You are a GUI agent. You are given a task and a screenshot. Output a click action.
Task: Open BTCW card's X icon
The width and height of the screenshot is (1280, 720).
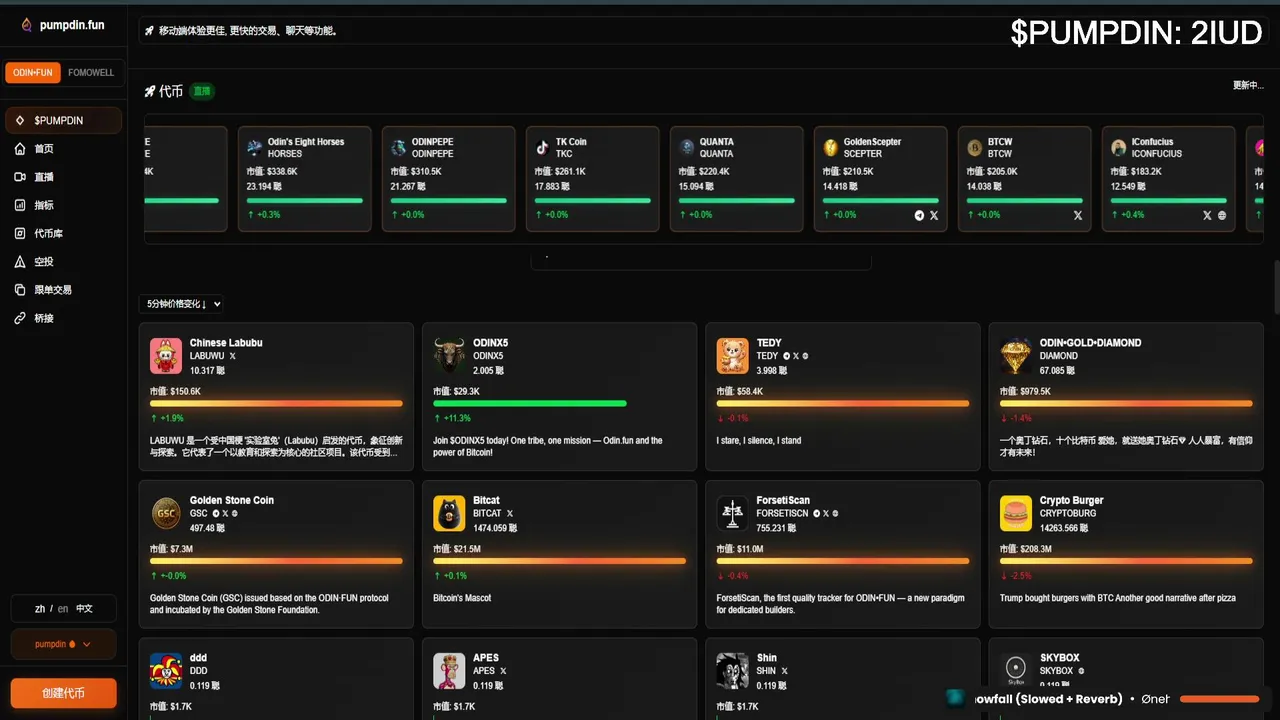(x=1078, y=215)
